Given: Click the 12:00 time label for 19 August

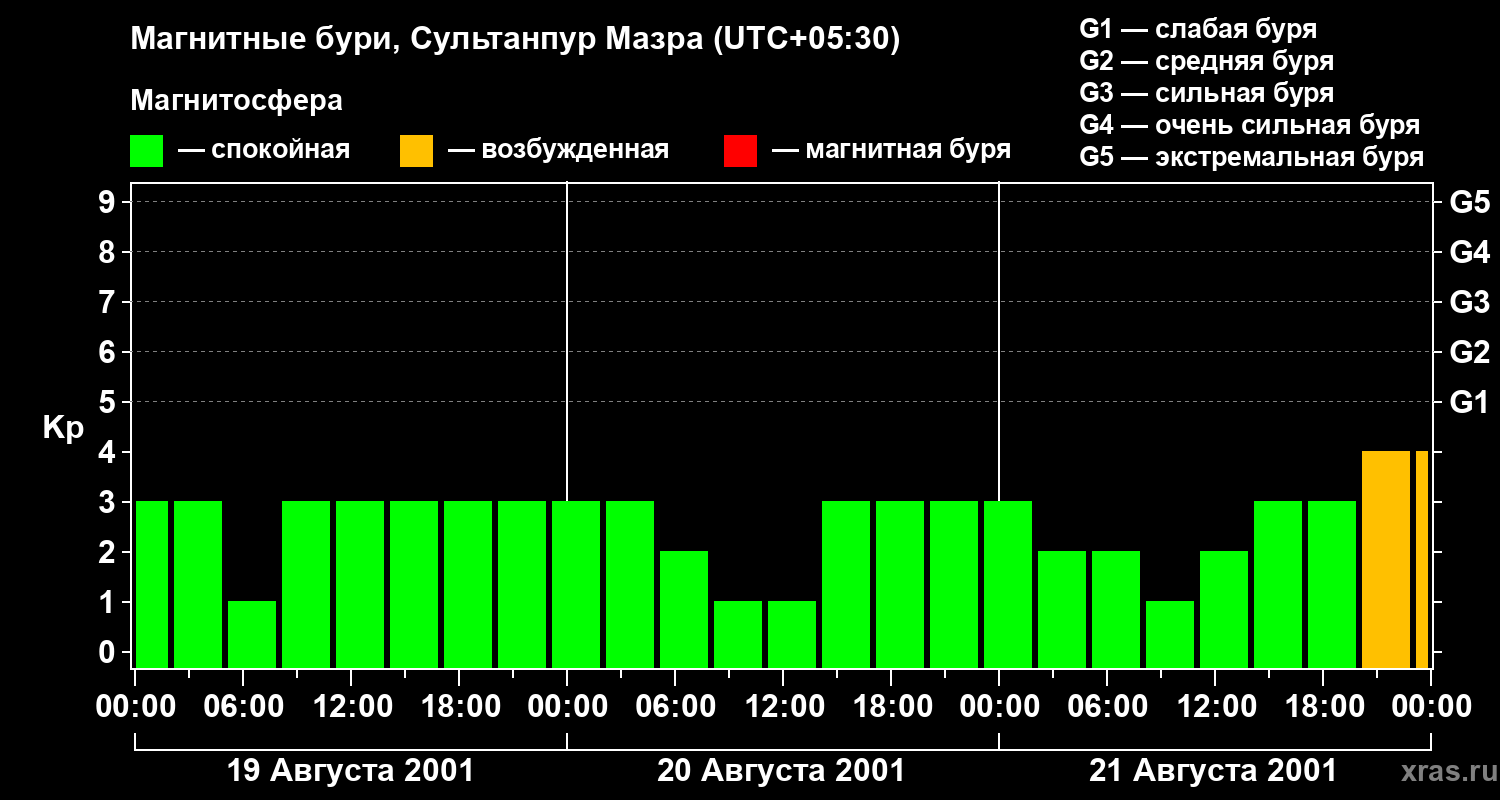Looking at the screenshot, I should [x=351, y=707].
